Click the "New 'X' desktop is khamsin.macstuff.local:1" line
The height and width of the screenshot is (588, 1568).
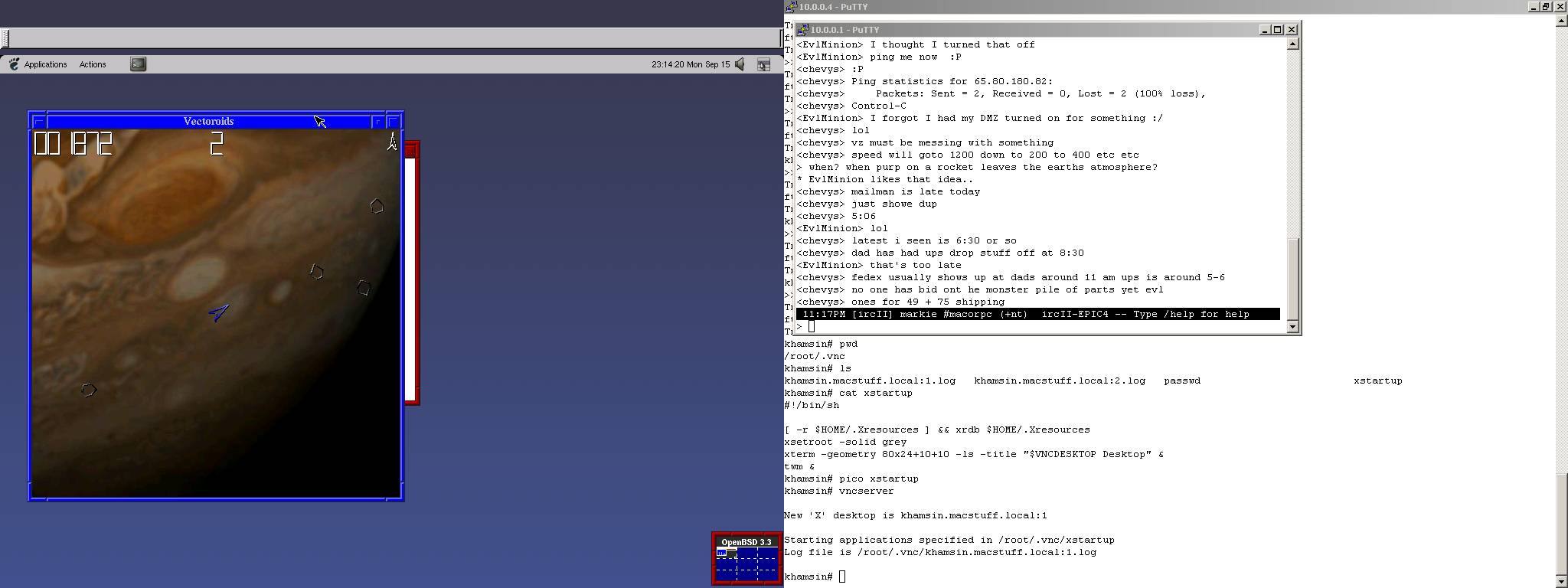coord(916,515)
